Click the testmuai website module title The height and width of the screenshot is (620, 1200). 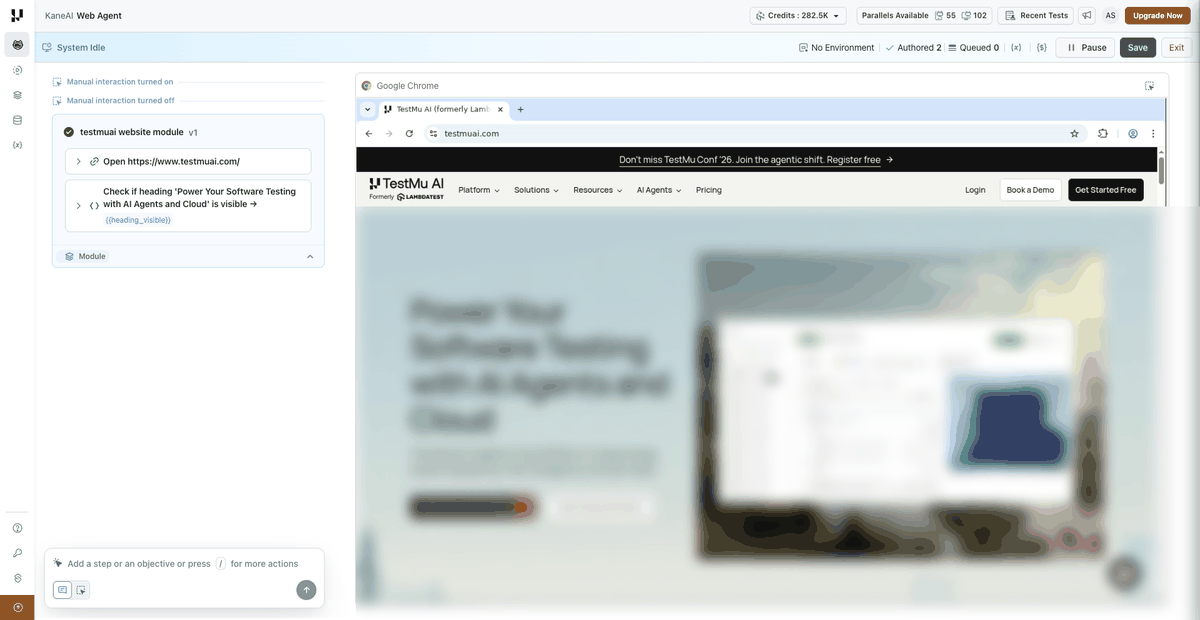pos(132,132)
